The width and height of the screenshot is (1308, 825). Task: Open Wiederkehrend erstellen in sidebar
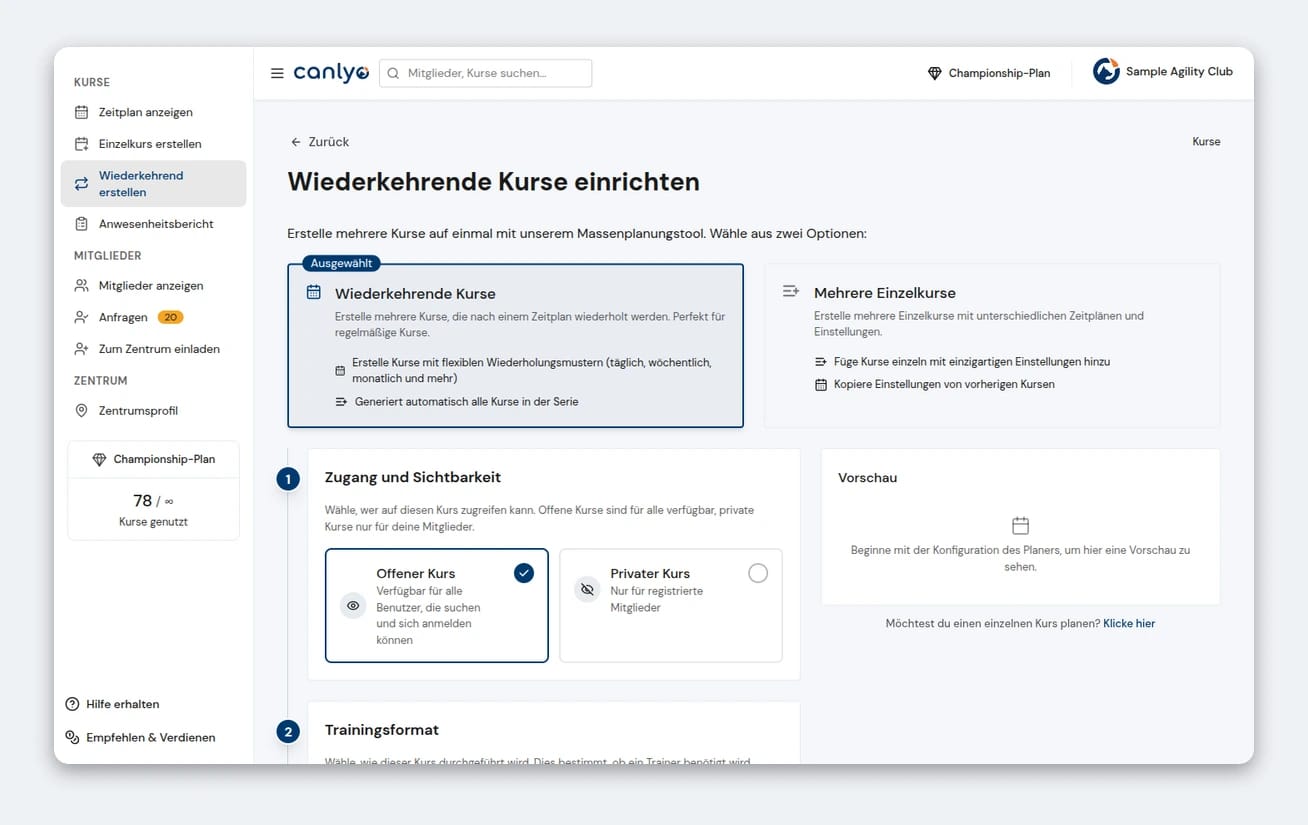[x=153, y=184]
